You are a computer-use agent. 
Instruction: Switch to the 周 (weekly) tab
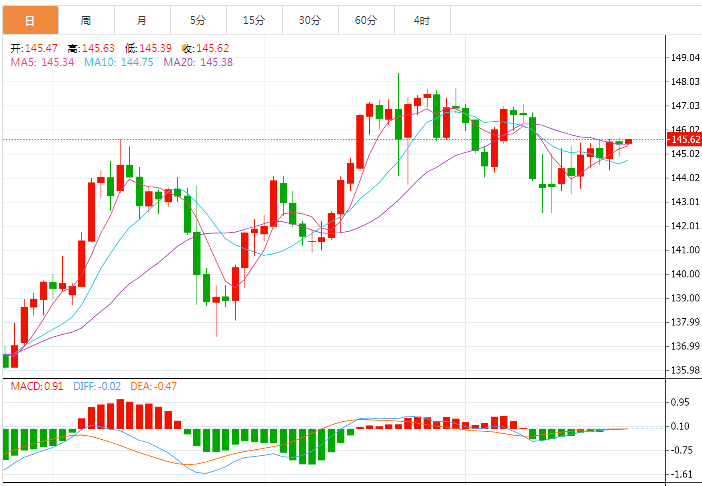tap(86, 20)
